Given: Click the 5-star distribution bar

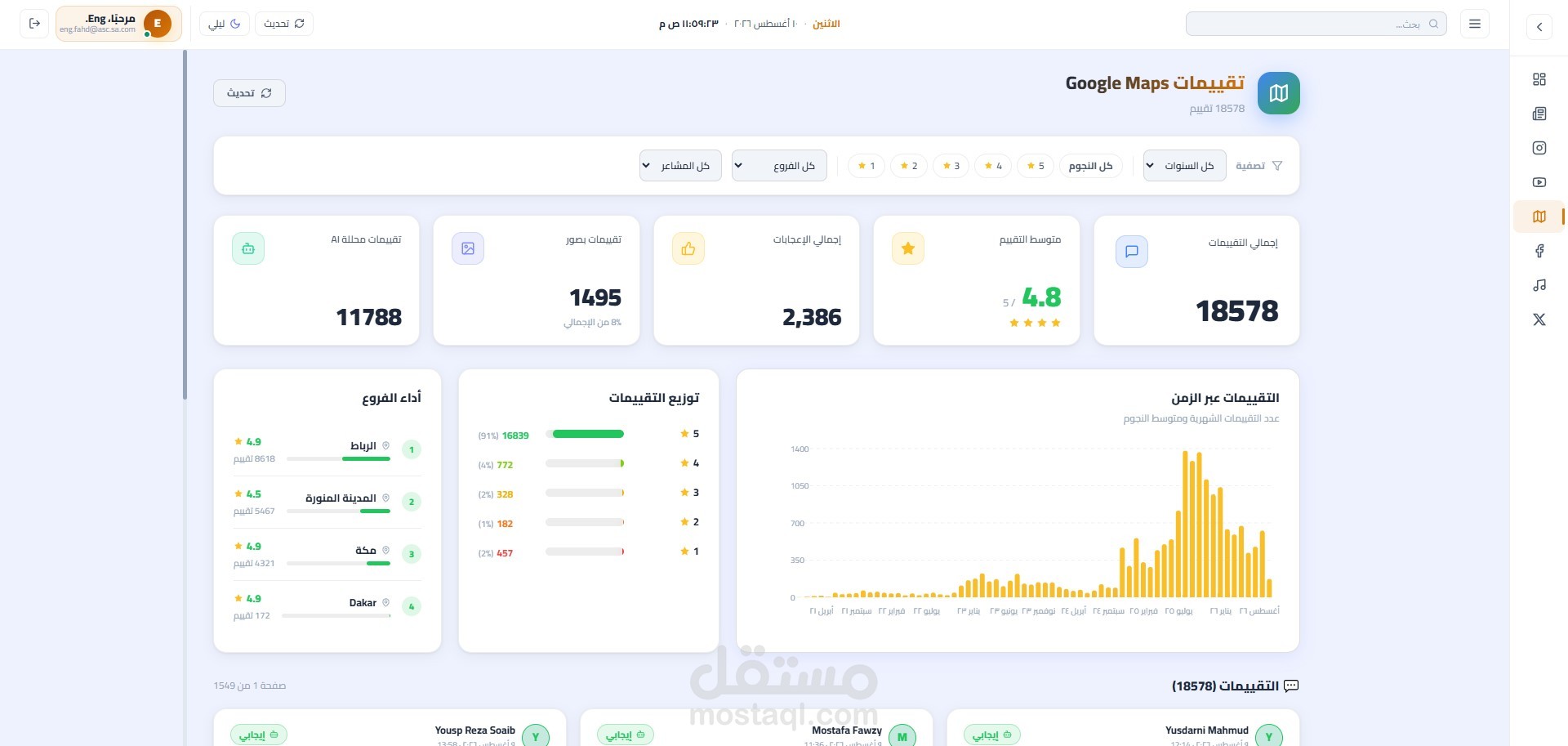Looking at the screenshot, I should point(585,434).
